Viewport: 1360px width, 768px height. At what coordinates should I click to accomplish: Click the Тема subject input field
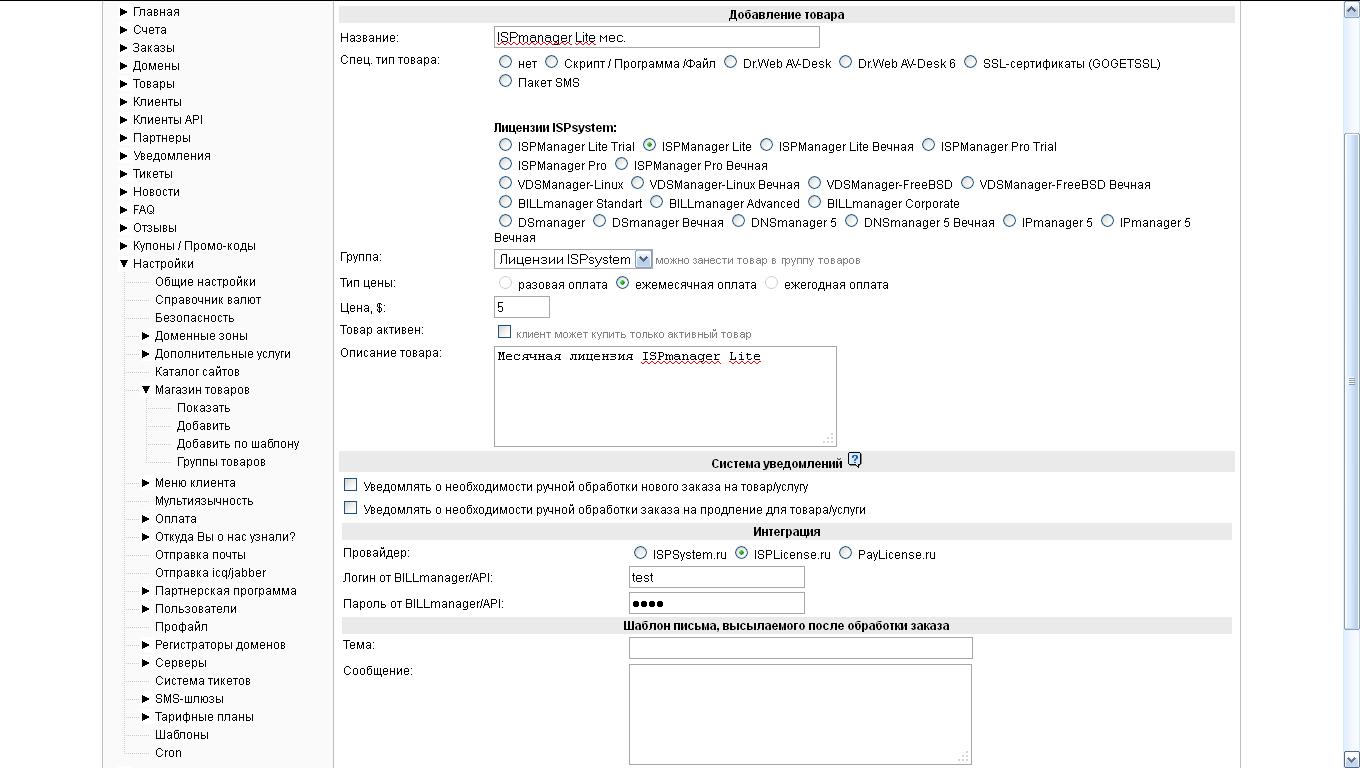click(800, 648)
